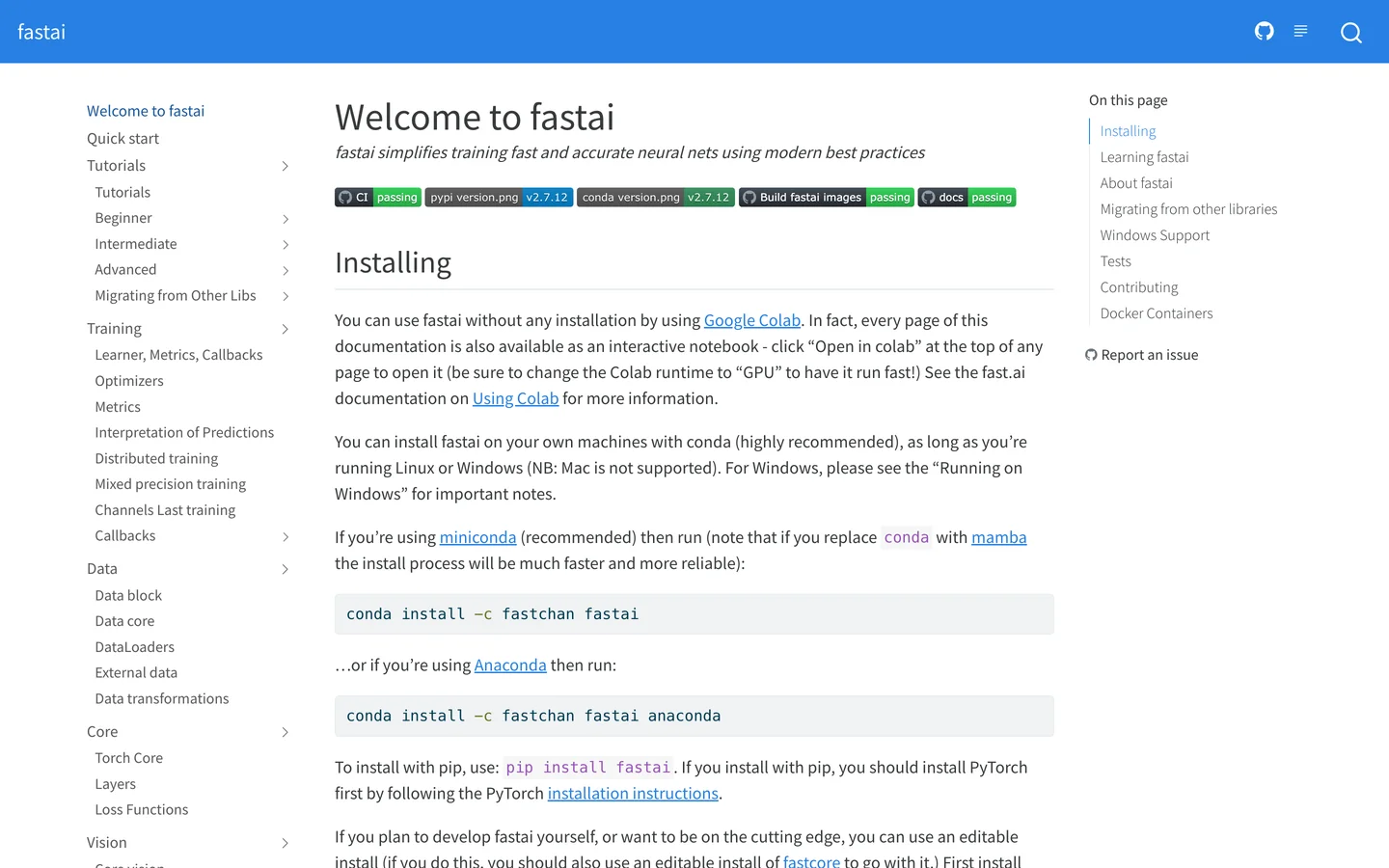The image size is (1389, 868).
Task: Collapse the Vision section chevron
Action: (286, 843)
